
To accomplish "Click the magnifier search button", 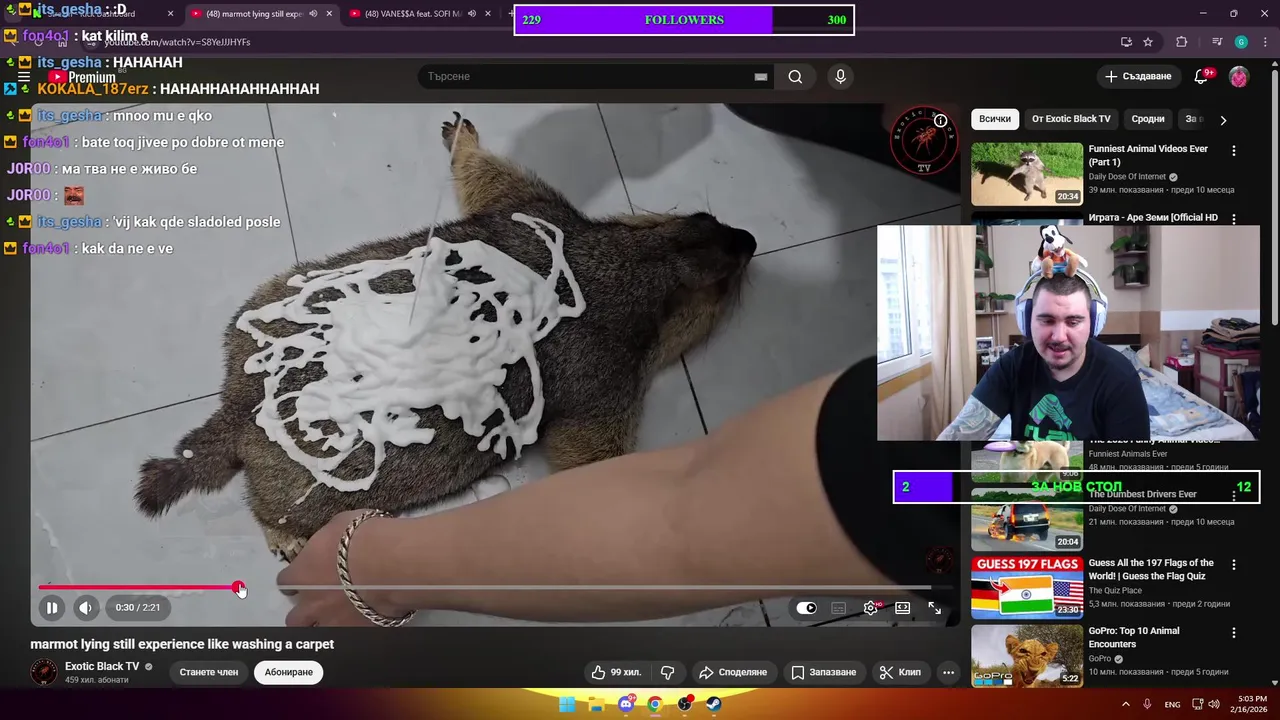I will point(795,76).
